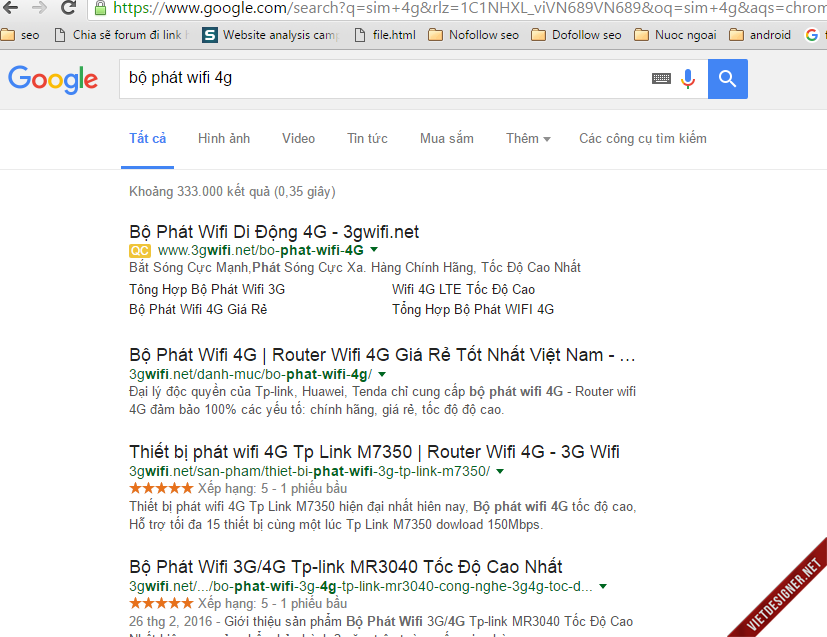Expand the arrow beside the M7350 result URL
Screen dimensions: 827x637
tap(501, 471)
